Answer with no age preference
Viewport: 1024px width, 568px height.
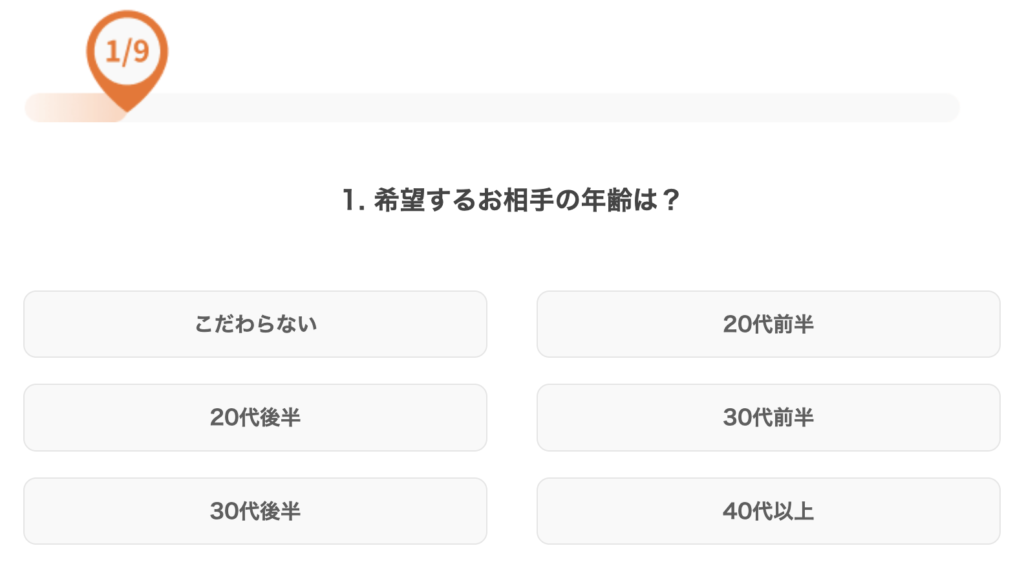pos(255,324)
